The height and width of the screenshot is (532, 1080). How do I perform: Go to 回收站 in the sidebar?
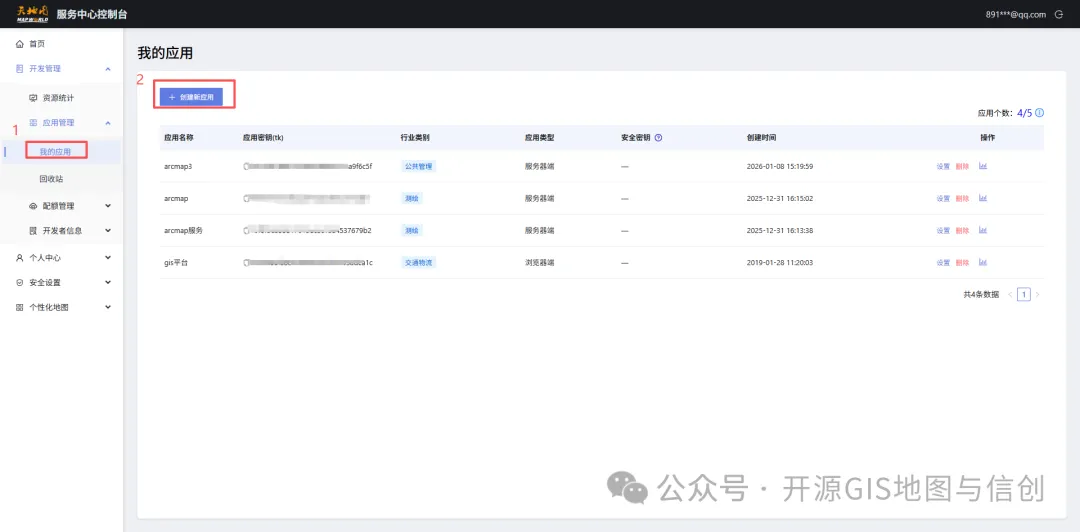(51, 179)
